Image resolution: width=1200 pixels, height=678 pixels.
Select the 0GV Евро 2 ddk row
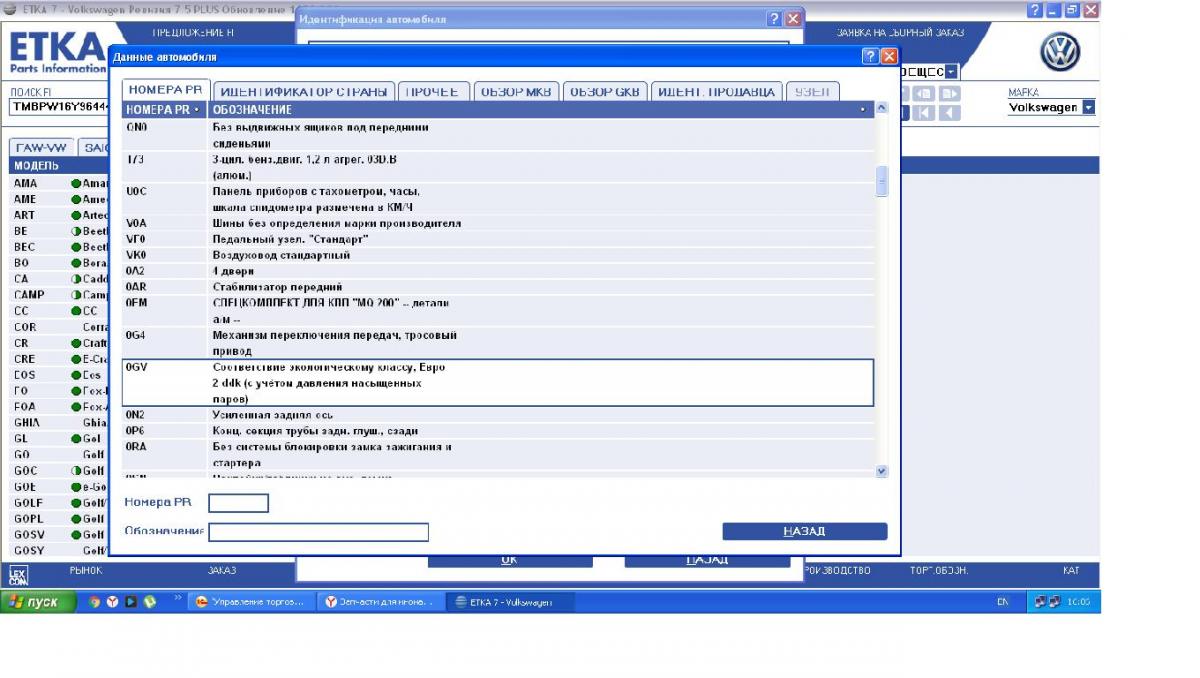pos(498,383)
